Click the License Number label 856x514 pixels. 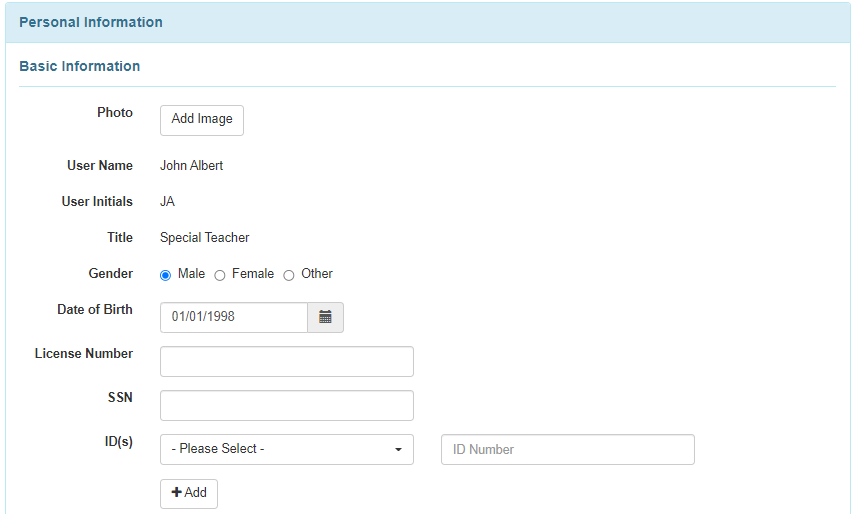[84, 353]
